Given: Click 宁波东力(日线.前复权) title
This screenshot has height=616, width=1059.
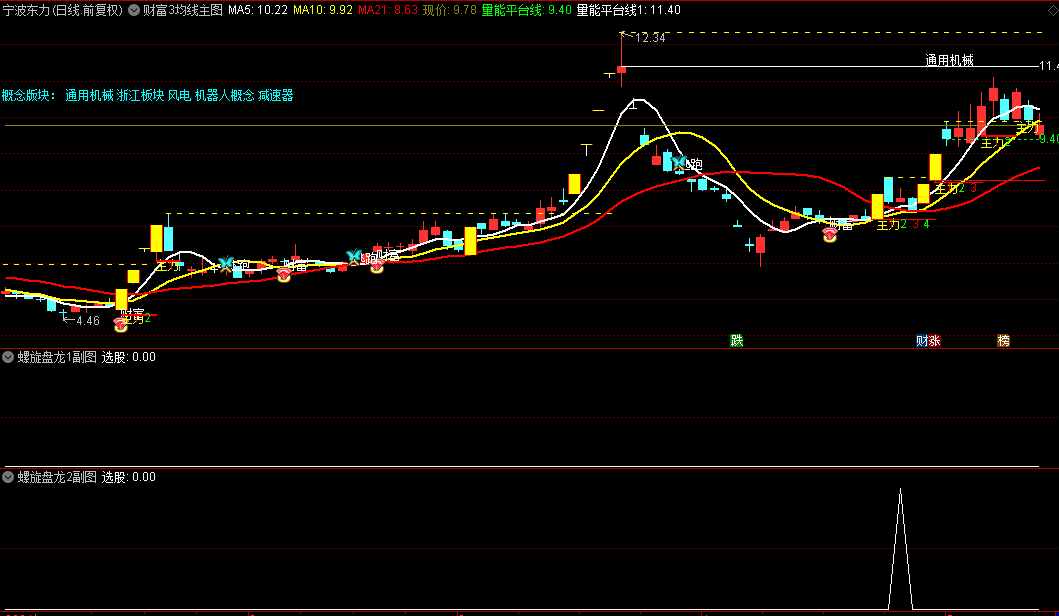Looking at the screenshot, I should point(63,10).
